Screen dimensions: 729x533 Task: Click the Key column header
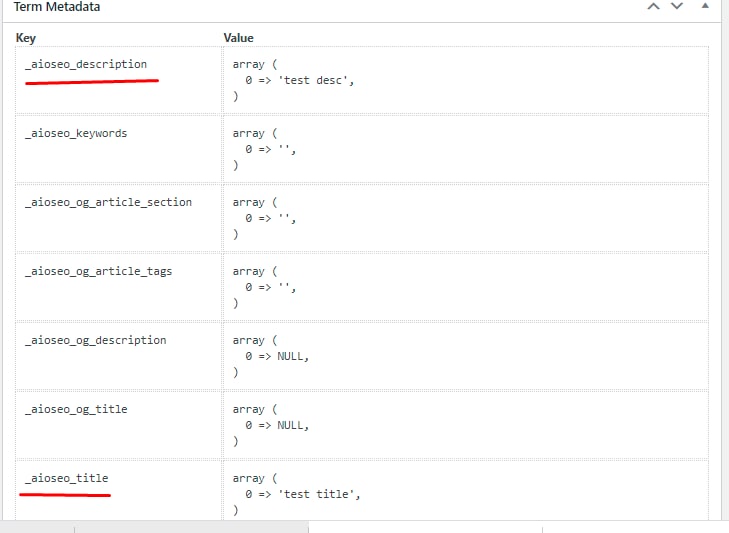pos(26,38)
